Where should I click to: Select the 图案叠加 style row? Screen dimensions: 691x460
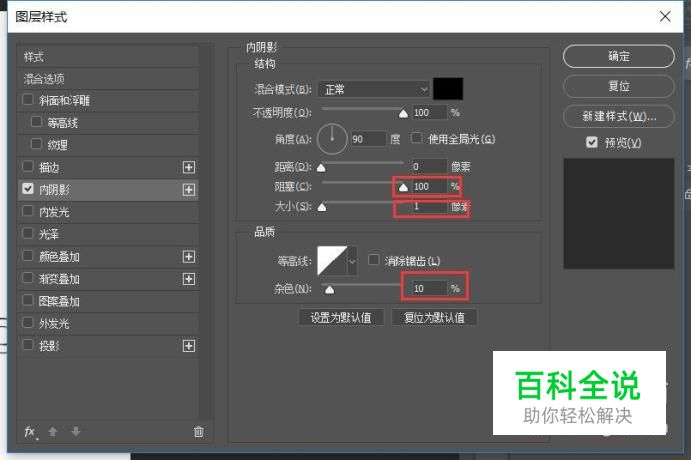pyautogui.click(x=108, y=301)
